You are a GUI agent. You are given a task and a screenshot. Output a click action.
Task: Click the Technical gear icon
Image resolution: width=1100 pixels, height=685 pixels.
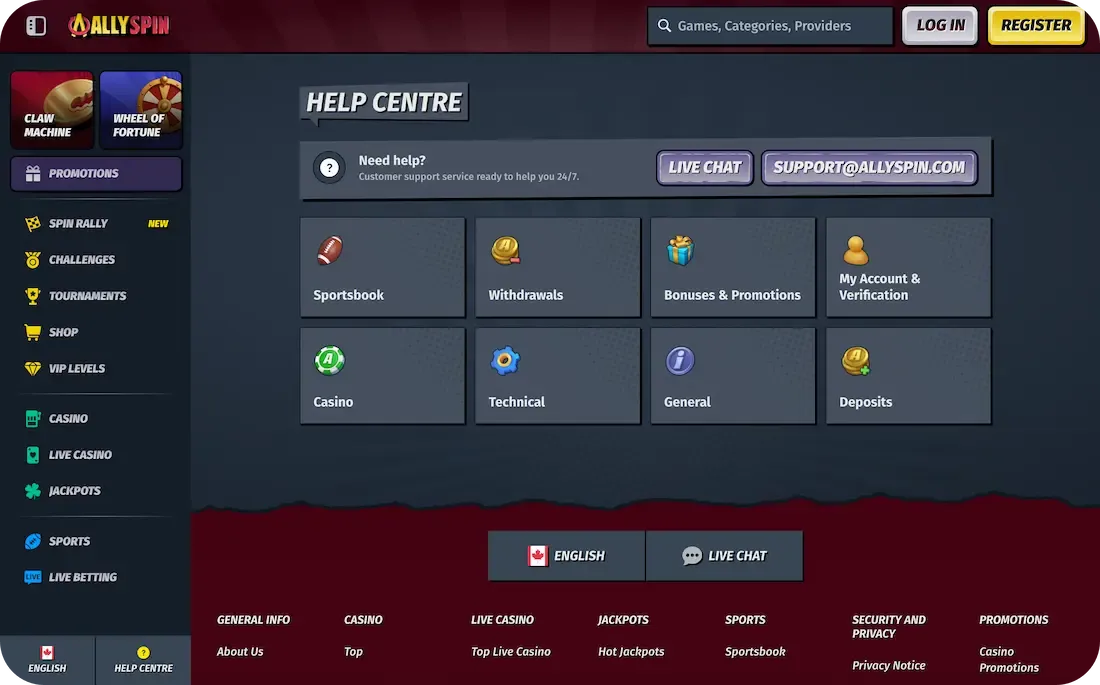505,361
